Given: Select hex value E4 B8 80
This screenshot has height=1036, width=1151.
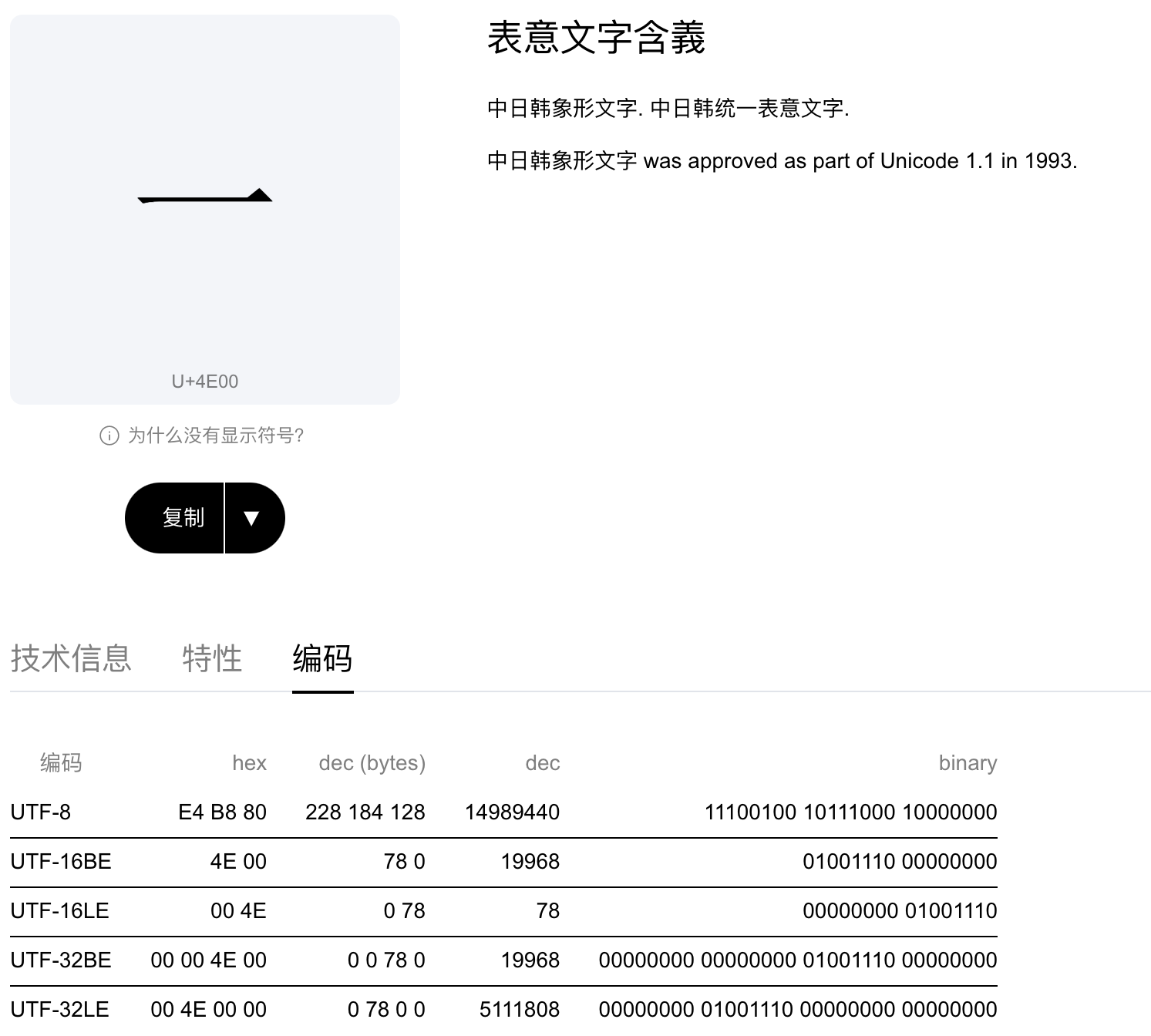Looking at the screenshot, I should pos(223,812).
